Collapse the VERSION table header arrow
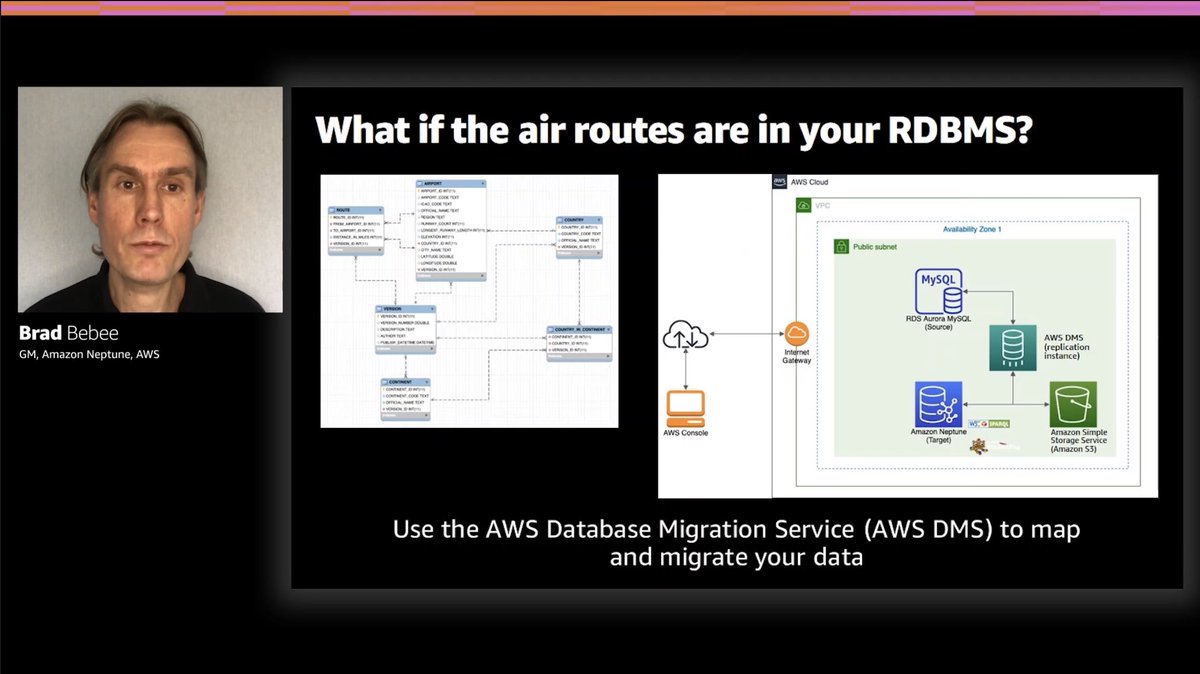1200x674 pixels. [431, 309]
